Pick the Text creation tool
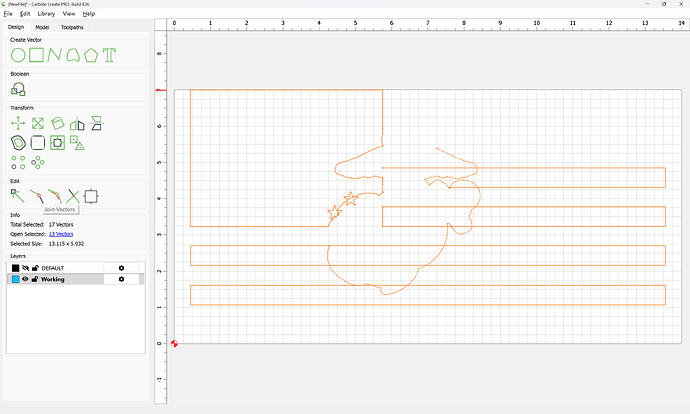 (x=110, y=55)
